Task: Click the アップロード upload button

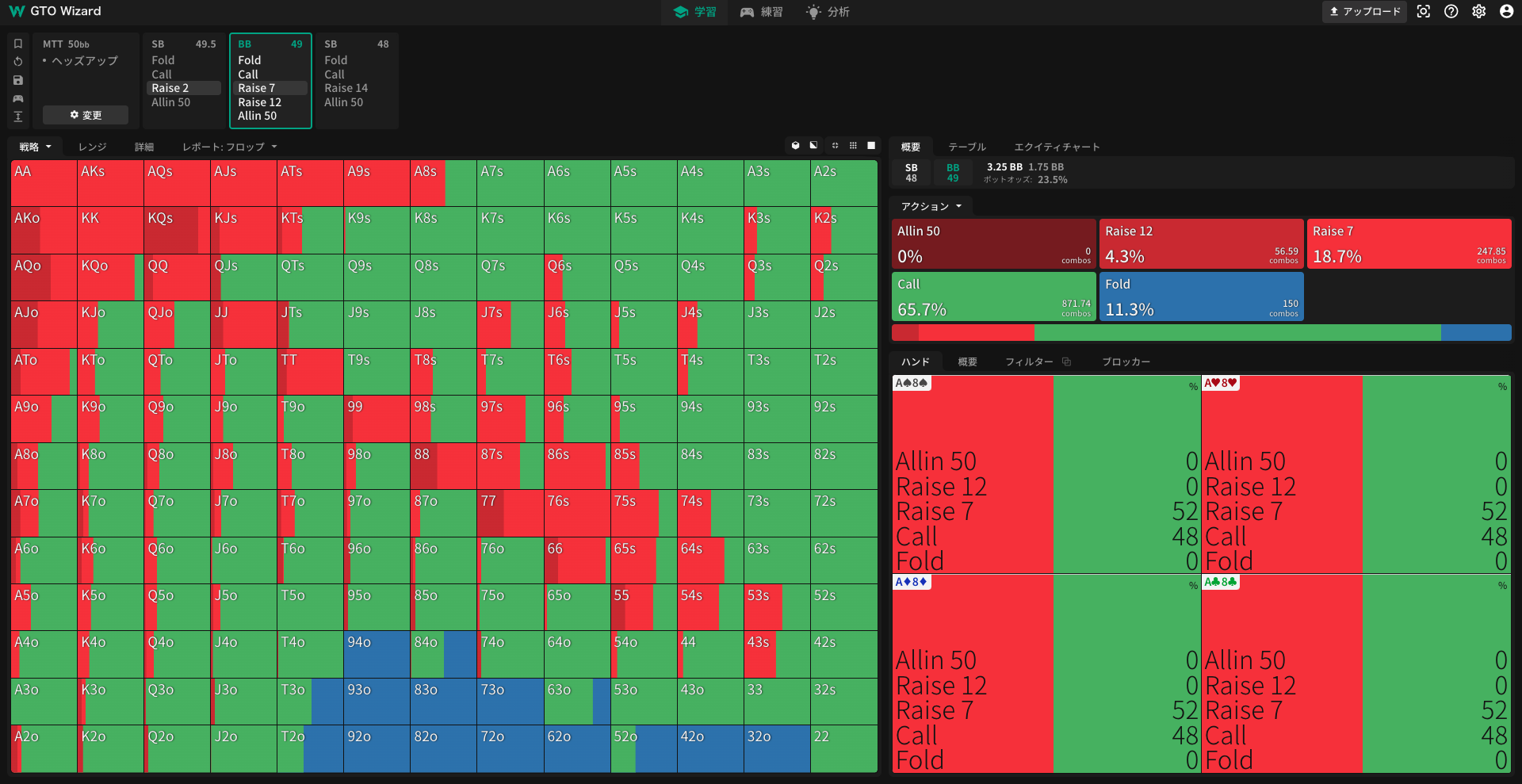Action: tap(1364, 11)
